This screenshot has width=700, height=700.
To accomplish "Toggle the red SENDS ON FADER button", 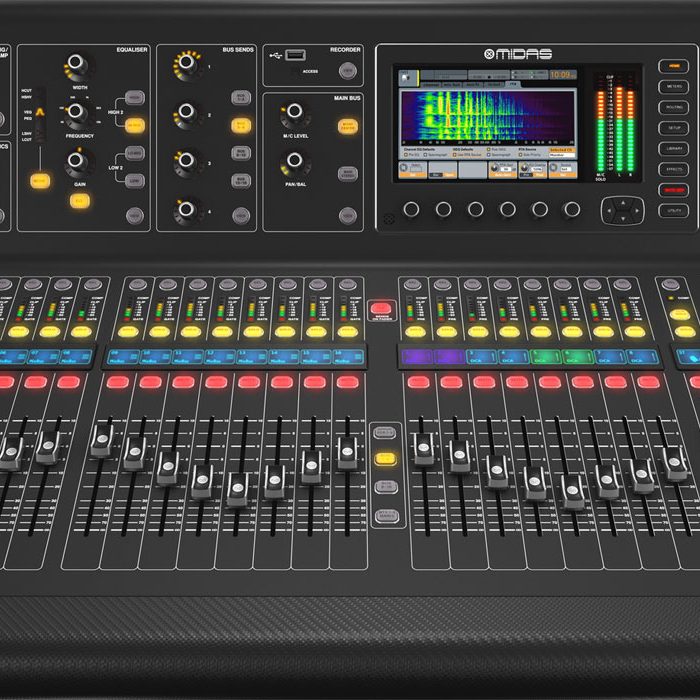I will point(381,308).
